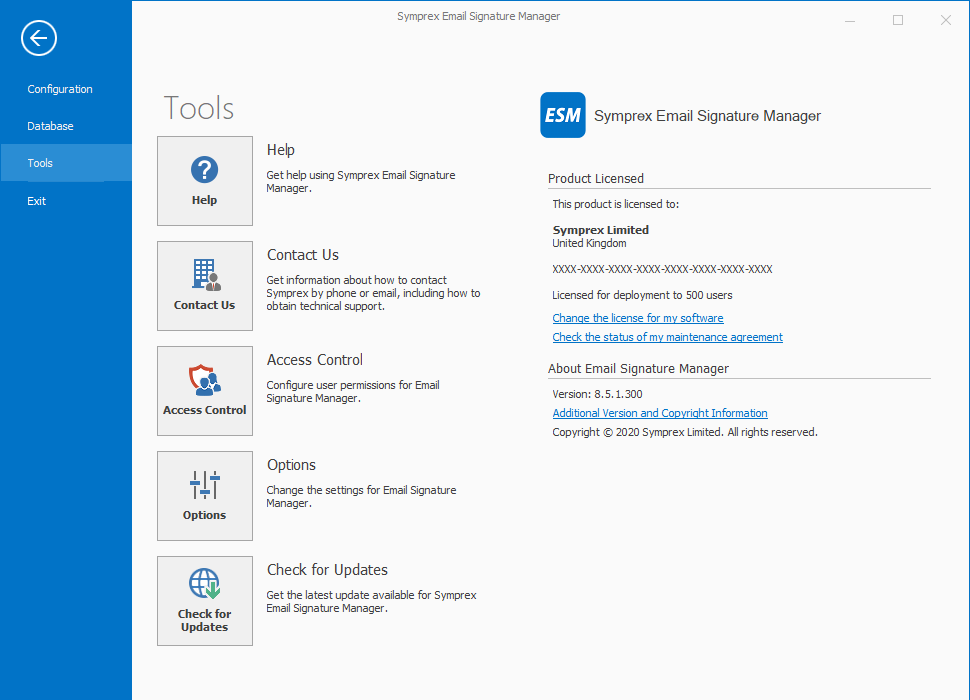Click the back arrow circle icon
This screenshot has height=700, width=970.
(39, 38)
